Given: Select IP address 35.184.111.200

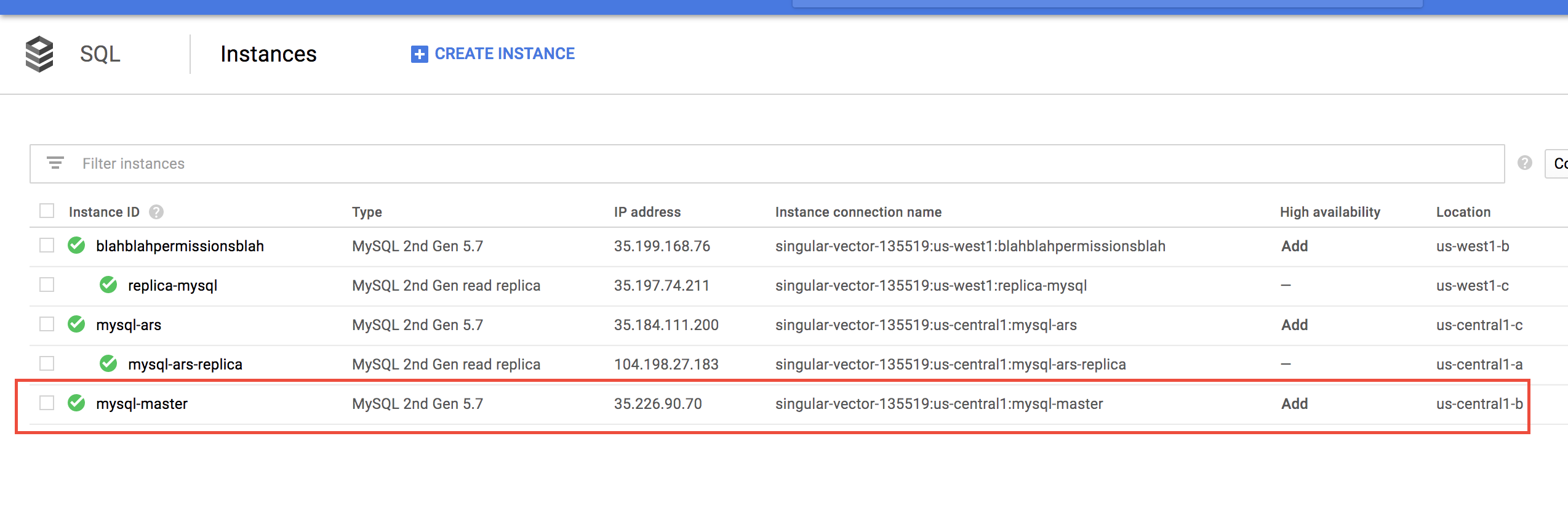Looking at the screenshot, I should click(666, 325).
